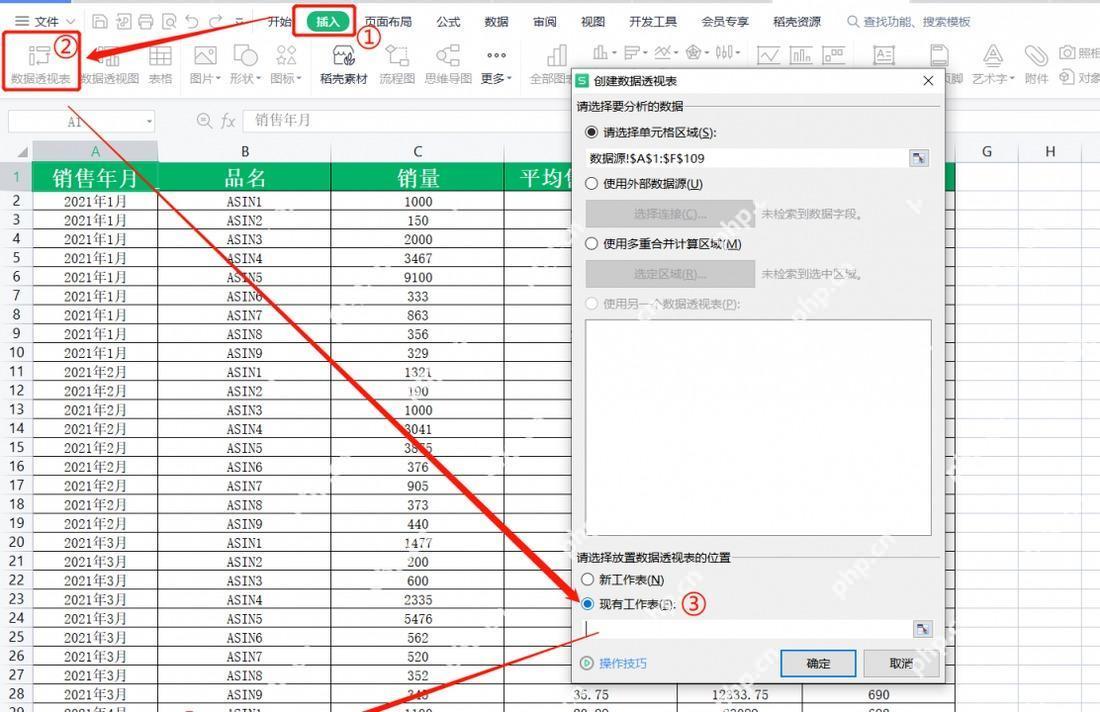1100x712 pixels.
Task: Click the 取消 button in dialog
Action: pyautogui.click(x=901, y=663)
